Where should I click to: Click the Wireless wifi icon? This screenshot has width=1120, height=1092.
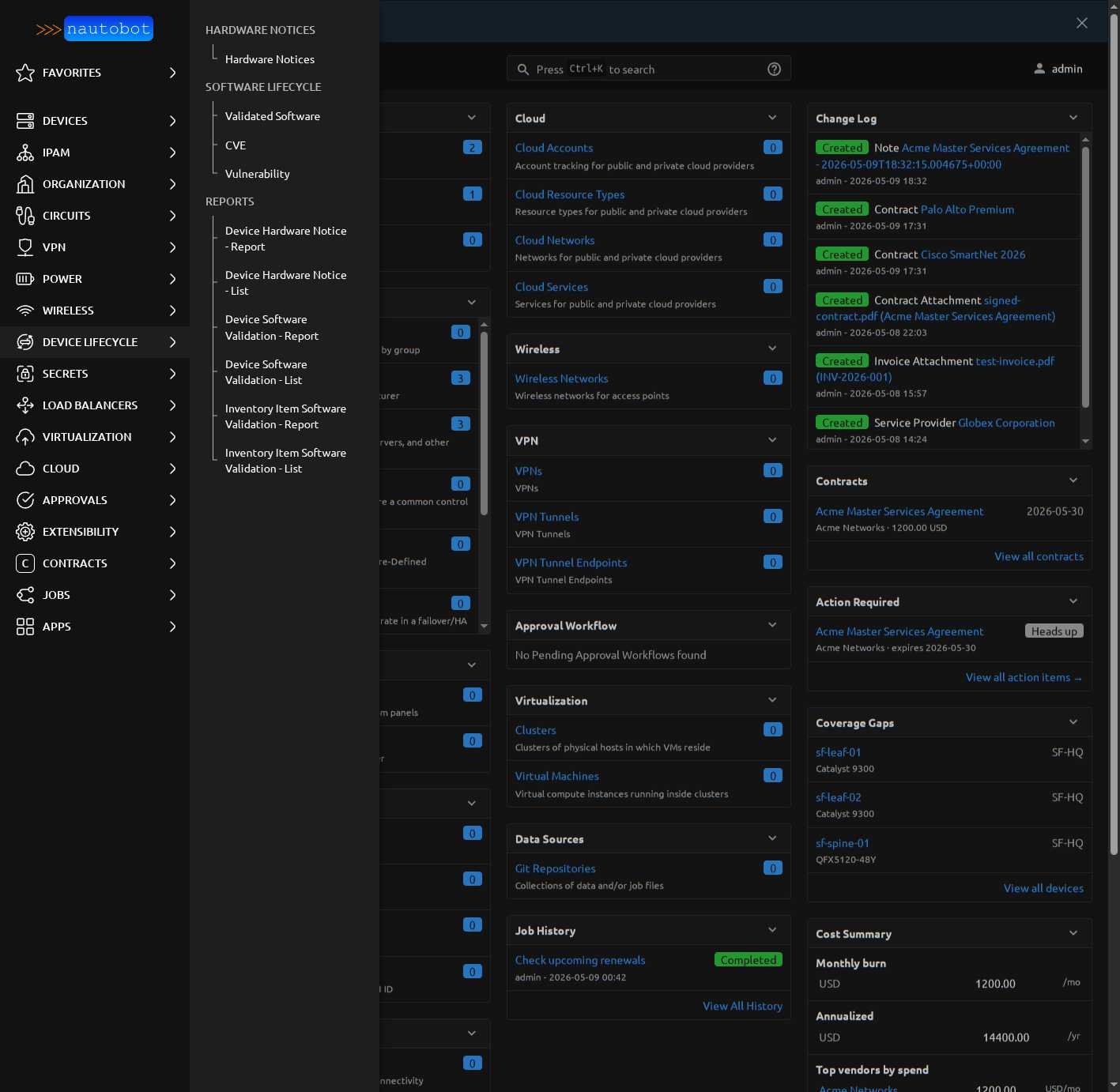click(x=25, y=311)
